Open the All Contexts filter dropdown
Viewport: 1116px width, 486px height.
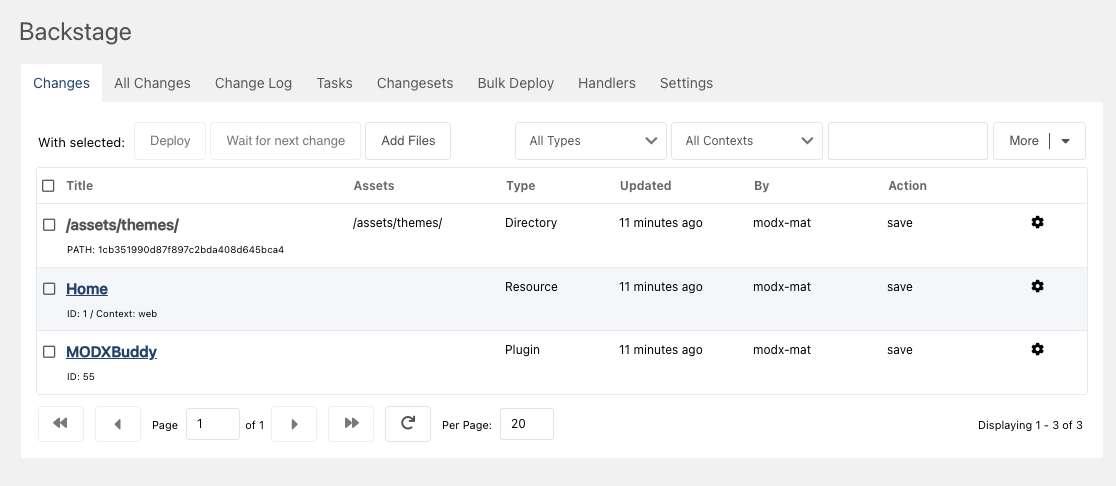(x=747, y=141)
